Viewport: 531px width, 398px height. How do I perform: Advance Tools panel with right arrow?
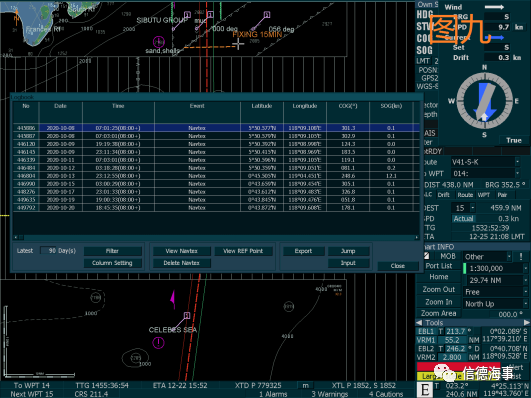(527, 322)
